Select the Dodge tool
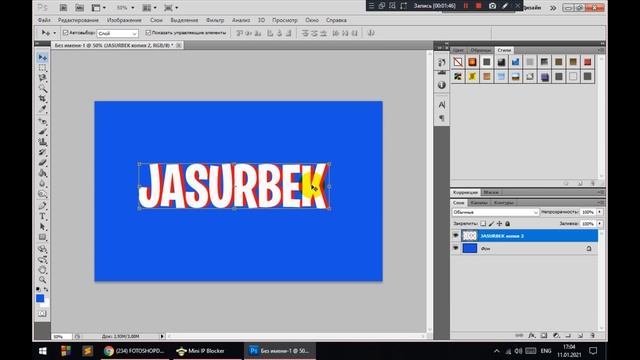This screenshot has height=360, width=640. pos(42,193)
